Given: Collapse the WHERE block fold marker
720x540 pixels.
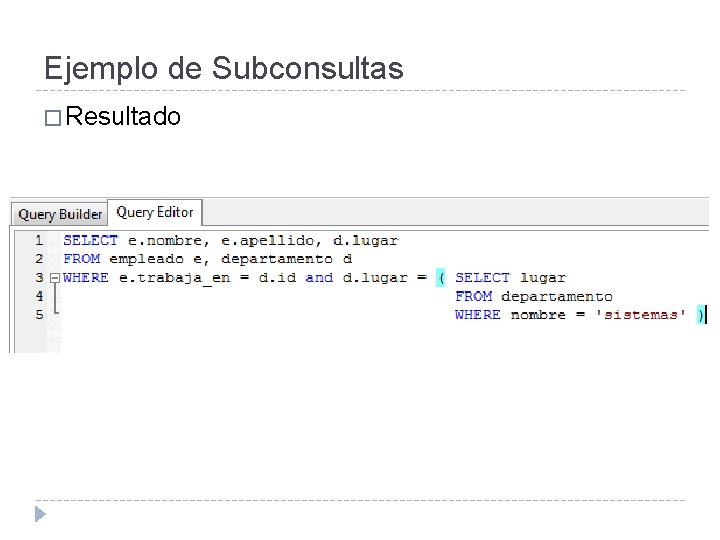Looking at the screenshot, I should pyautogui.click(x=55, y=278).
